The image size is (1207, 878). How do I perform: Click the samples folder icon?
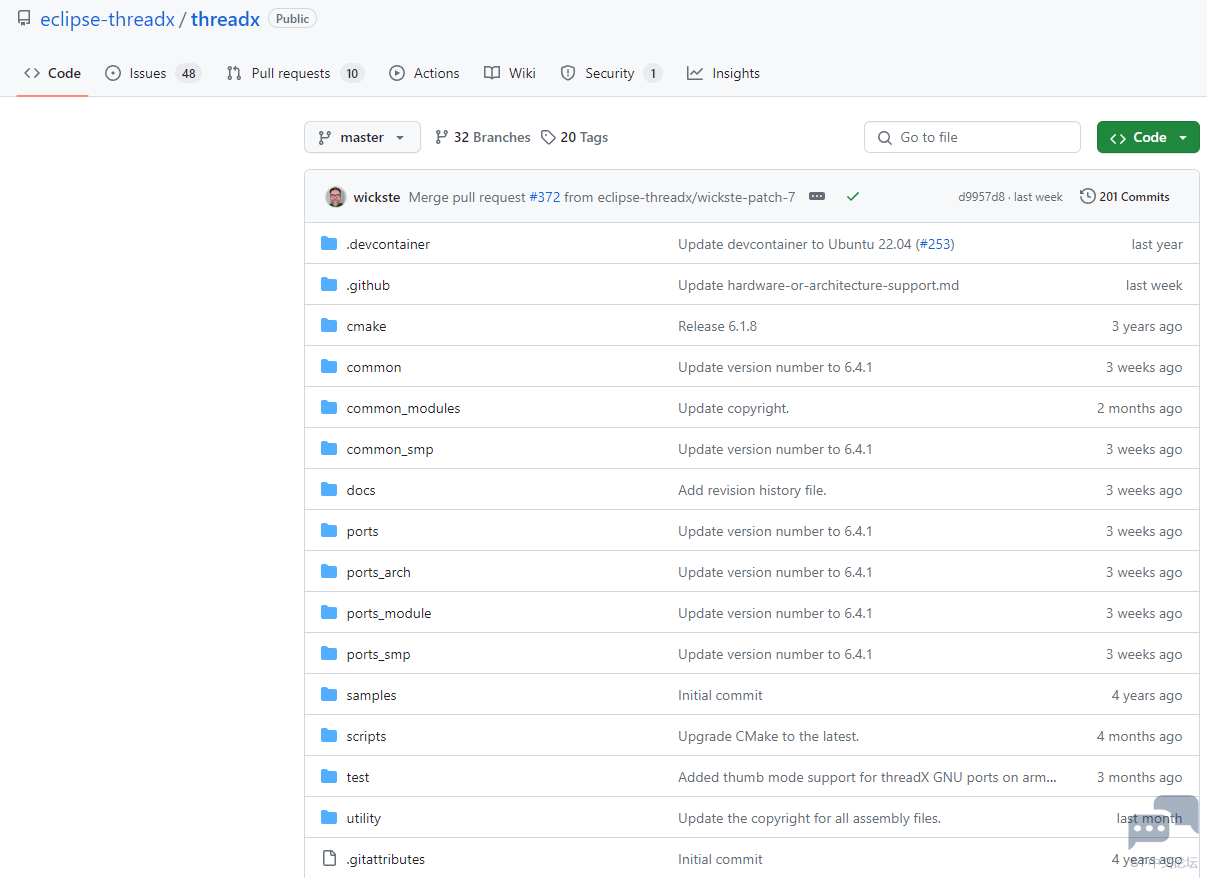(x=329, y=695)
